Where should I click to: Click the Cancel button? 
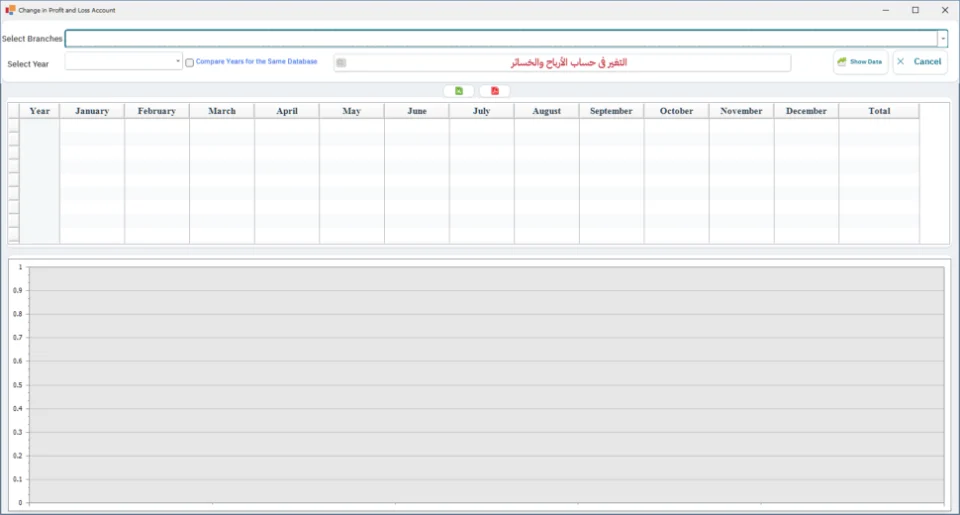pyautogui.click(x=920, y=62)
